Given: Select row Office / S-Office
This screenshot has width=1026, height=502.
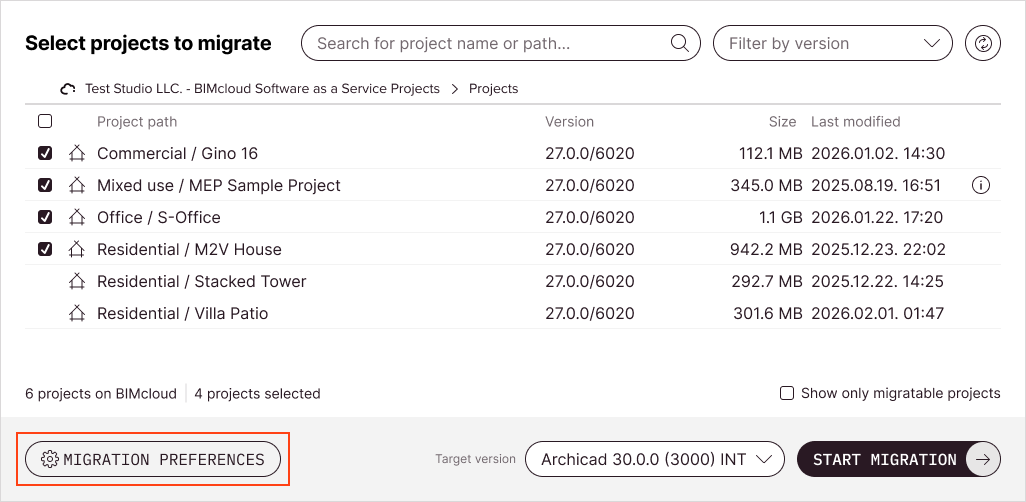Looking at the screenshot, I should point(512,218).
